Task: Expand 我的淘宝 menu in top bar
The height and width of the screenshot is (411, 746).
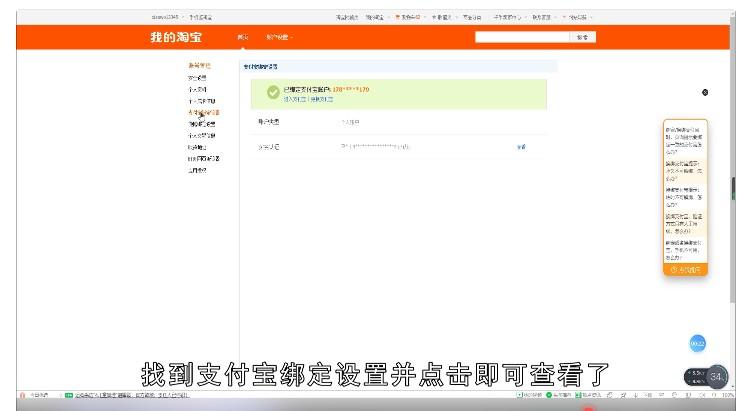Action: point(376,17)
